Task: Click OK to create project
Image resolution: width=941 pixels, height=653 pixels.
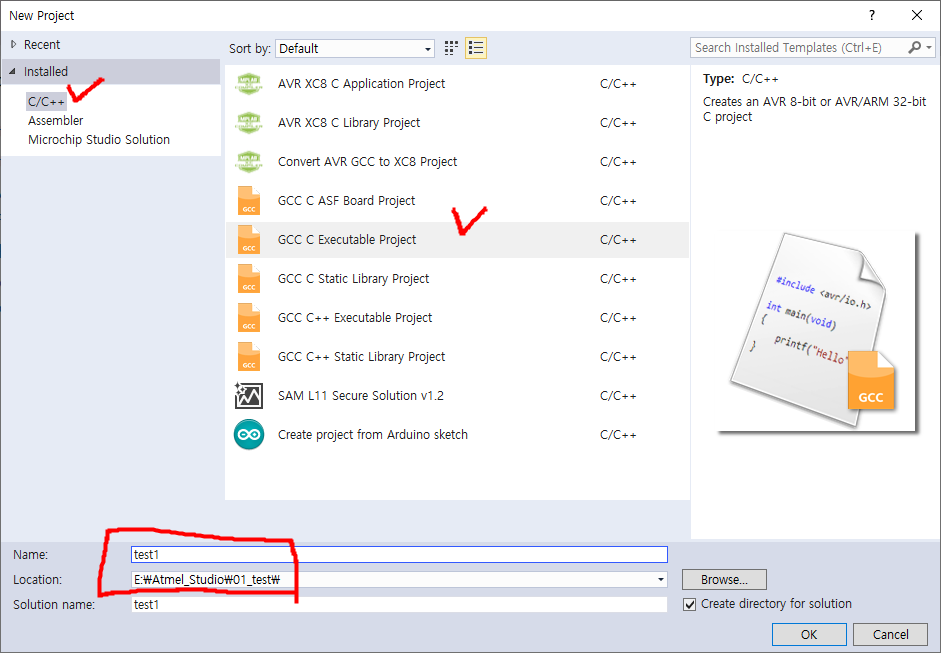Action: pos(809,634)
